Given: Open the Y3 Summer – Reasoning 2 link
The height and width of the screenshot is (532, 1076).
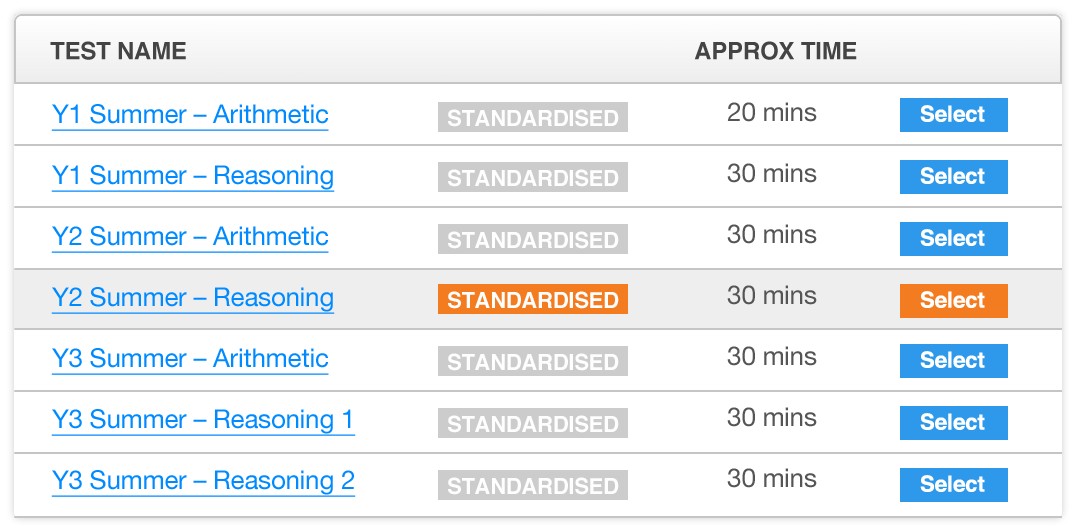Looking at the screenshot, I should pos(203,481).
